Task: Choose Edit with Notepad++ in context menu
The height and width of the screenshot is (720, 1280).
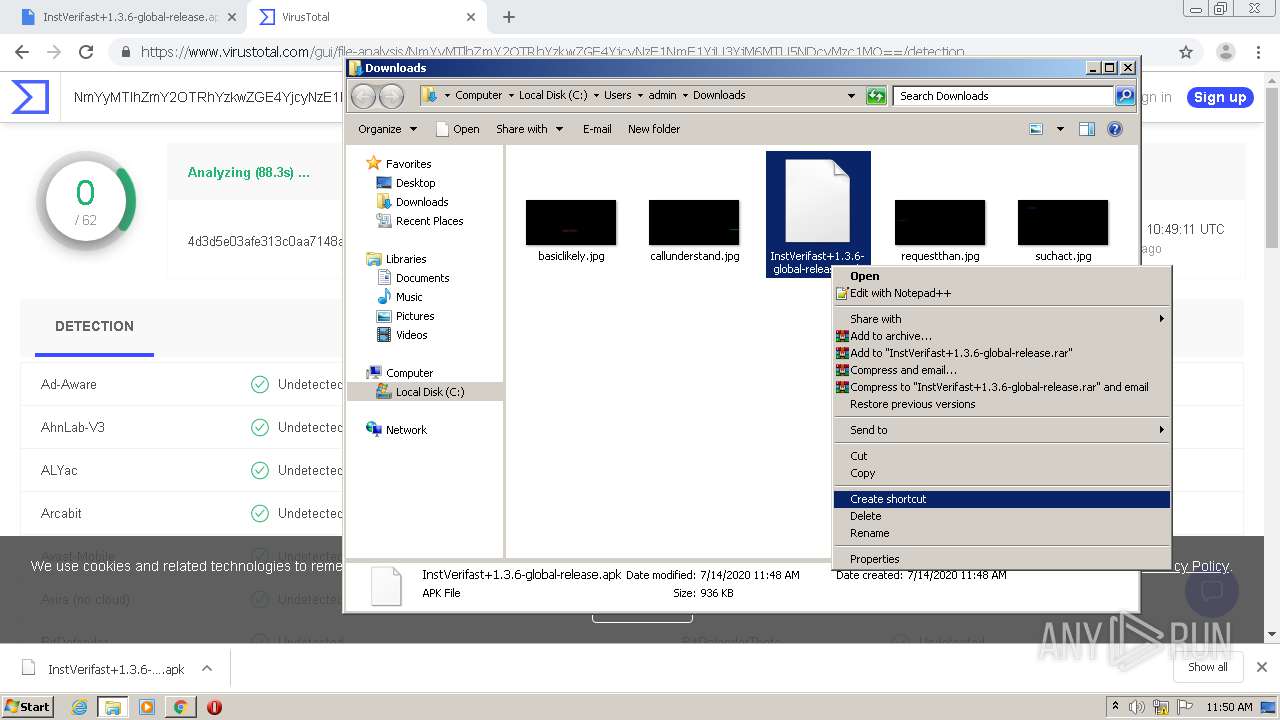Action: pos(1001,293)
